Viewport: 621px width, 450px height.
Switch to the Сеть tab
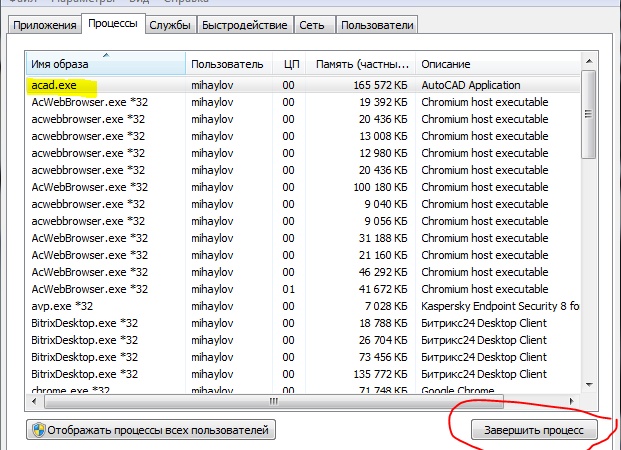pos(312,25)
